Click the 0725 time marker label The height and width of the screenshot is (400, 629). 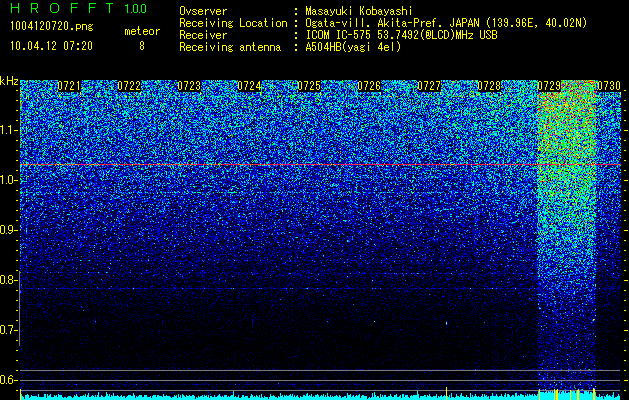(x=309, y=86)
